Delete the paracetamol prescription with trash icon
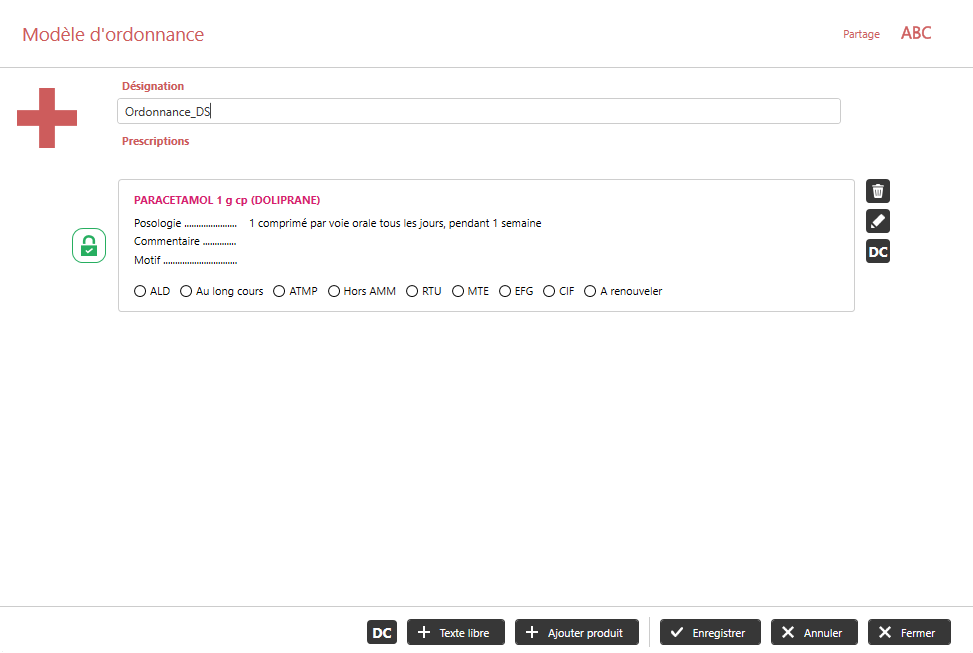The width and height of the screenshot is (973, 653). point(877,192)
